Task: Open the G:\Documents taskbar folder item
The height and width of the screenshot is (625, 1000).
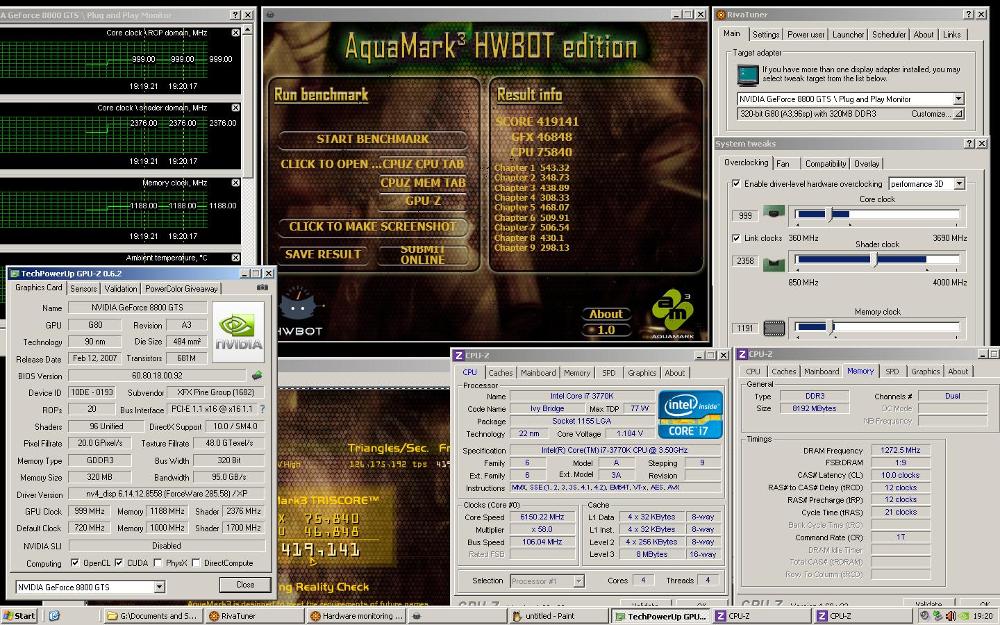Action: coord(152,616)
